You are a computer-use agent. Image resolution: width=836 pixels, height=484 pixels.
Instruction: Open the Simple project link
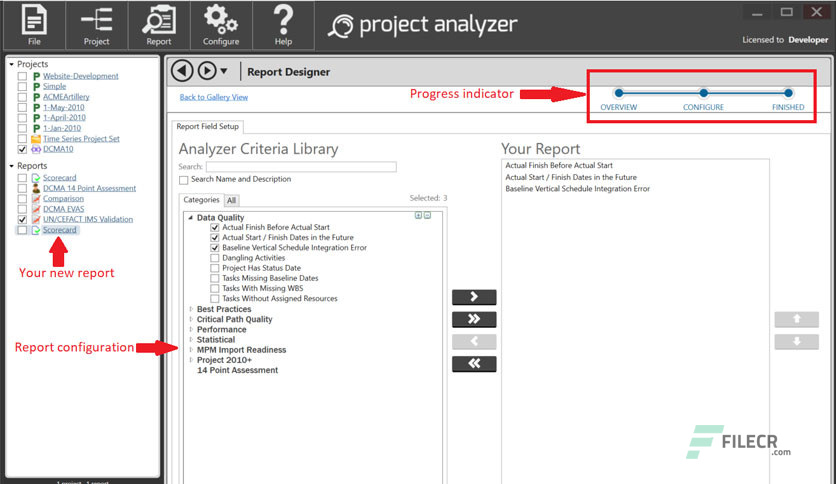54,86
